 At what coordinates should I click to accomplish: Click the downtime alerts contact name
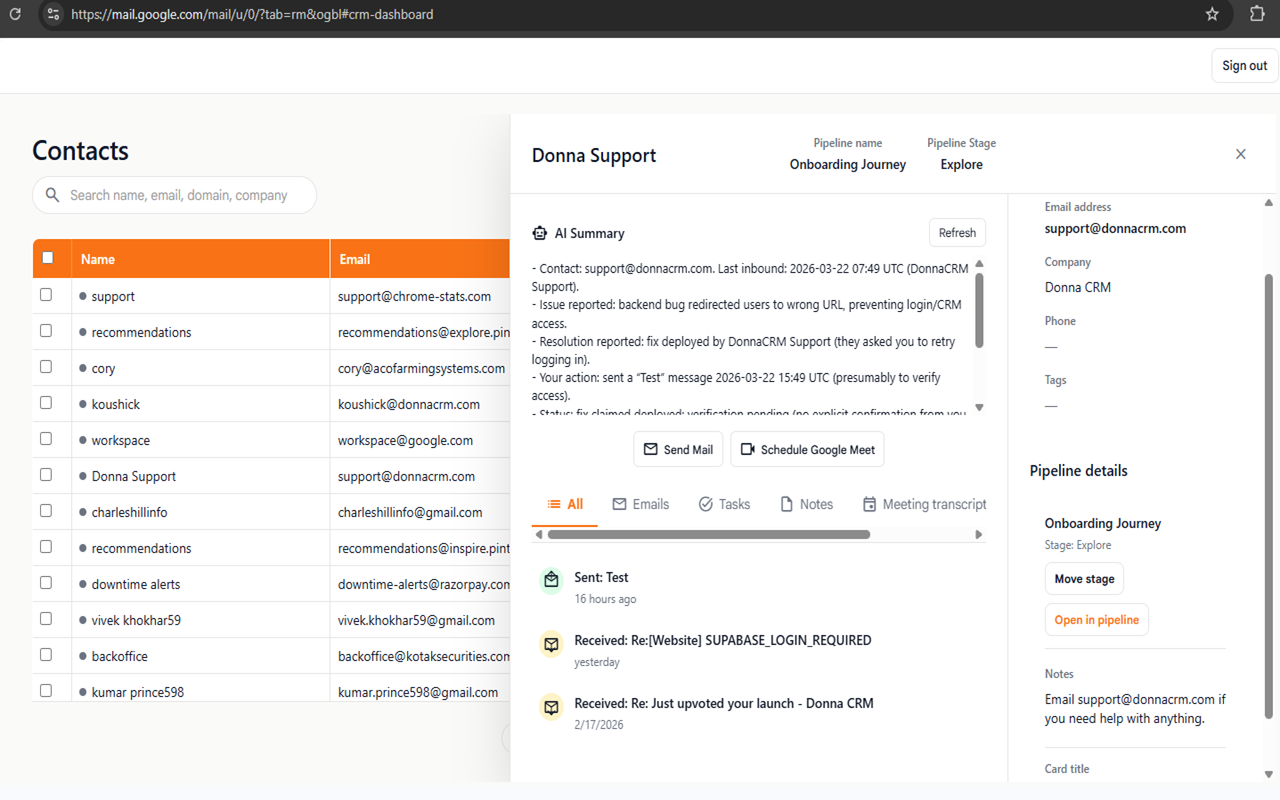click(x=136, y=584)
